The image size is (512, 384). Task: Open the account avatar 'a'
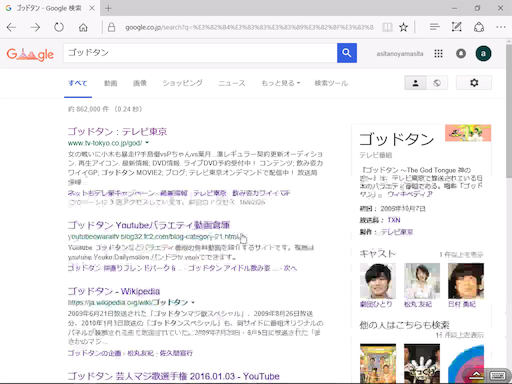coord(483,53)
